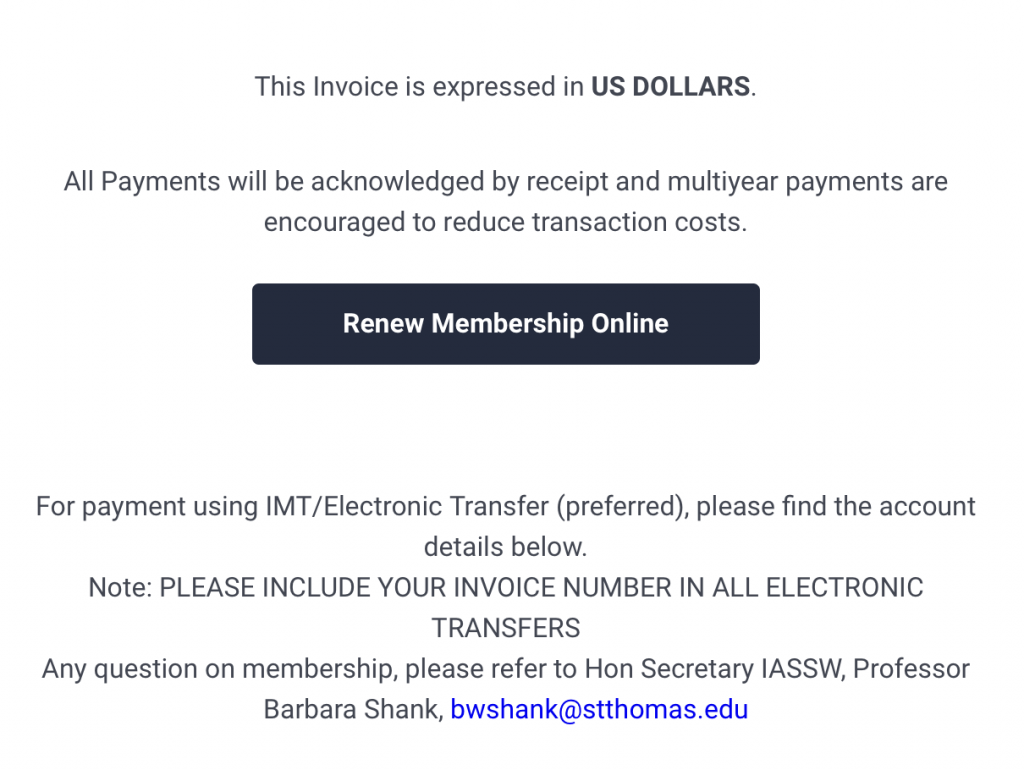Screen dimensions: 1024x770
Task: Click the name 'Barbara Shank,' before the email
Action: [x=354, y=709]
